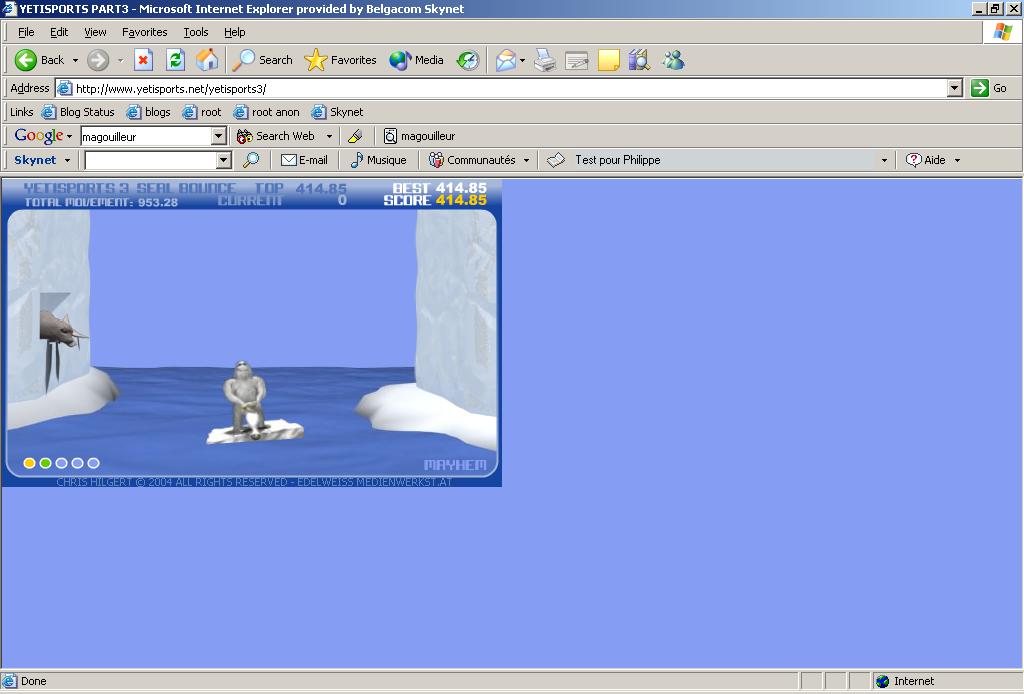
Task: Expand the Forward button history dropdown arrow
Action: 121,60
